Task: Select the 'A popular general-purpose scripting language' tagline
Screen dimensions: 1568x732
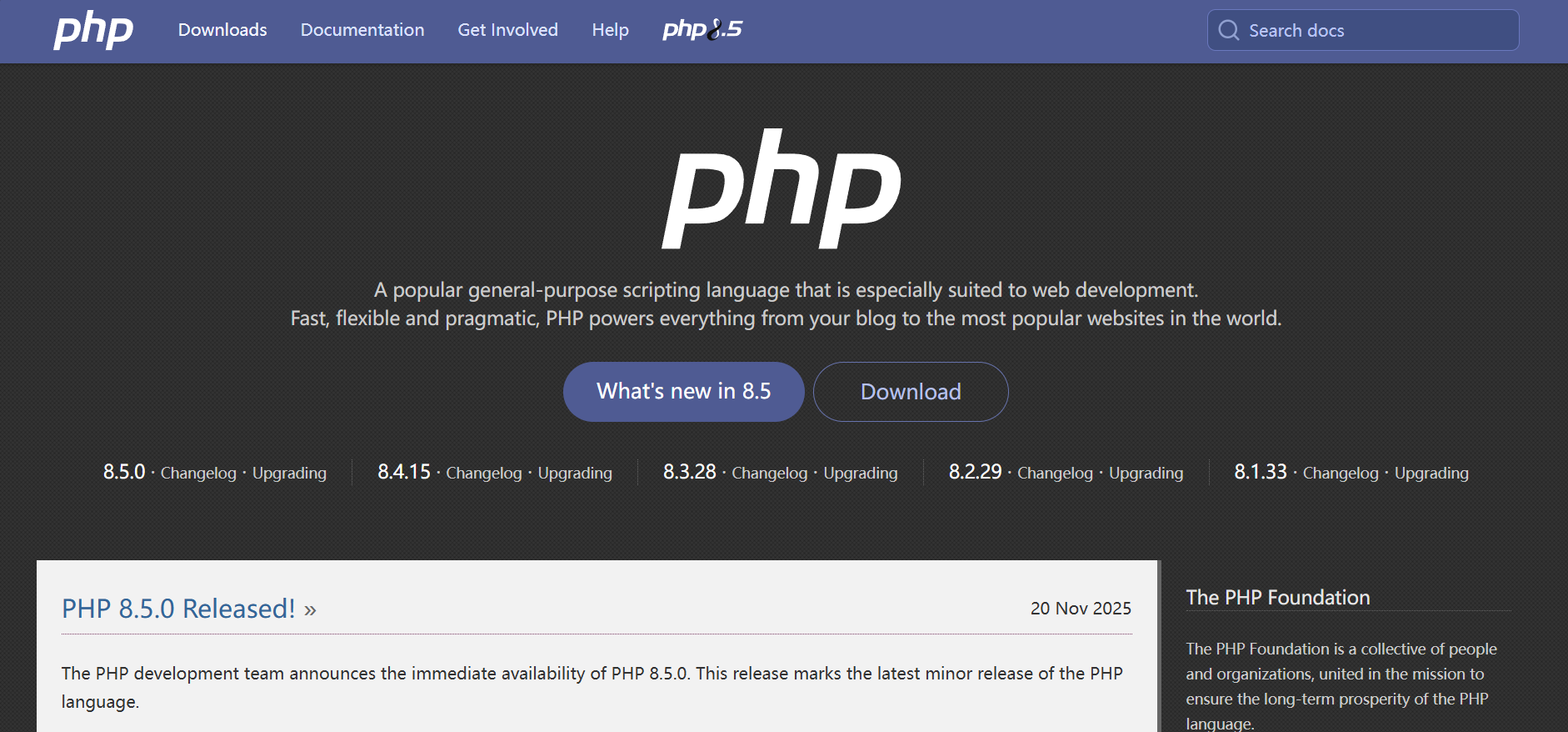Action: 786,290
